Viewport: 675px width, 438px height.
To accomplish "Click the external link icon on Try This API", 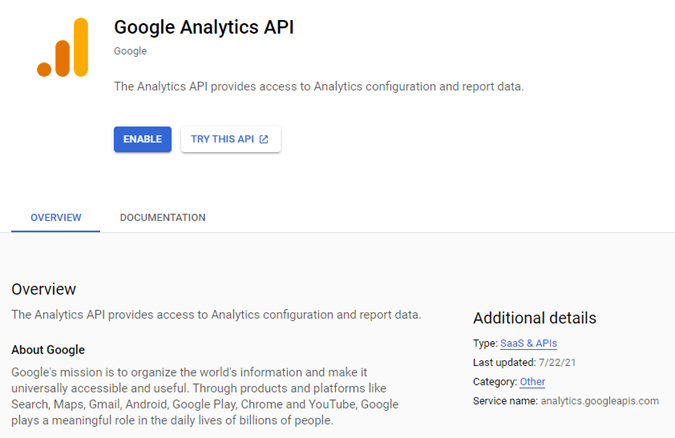I will pyautogui.click(x=264, y=139).
